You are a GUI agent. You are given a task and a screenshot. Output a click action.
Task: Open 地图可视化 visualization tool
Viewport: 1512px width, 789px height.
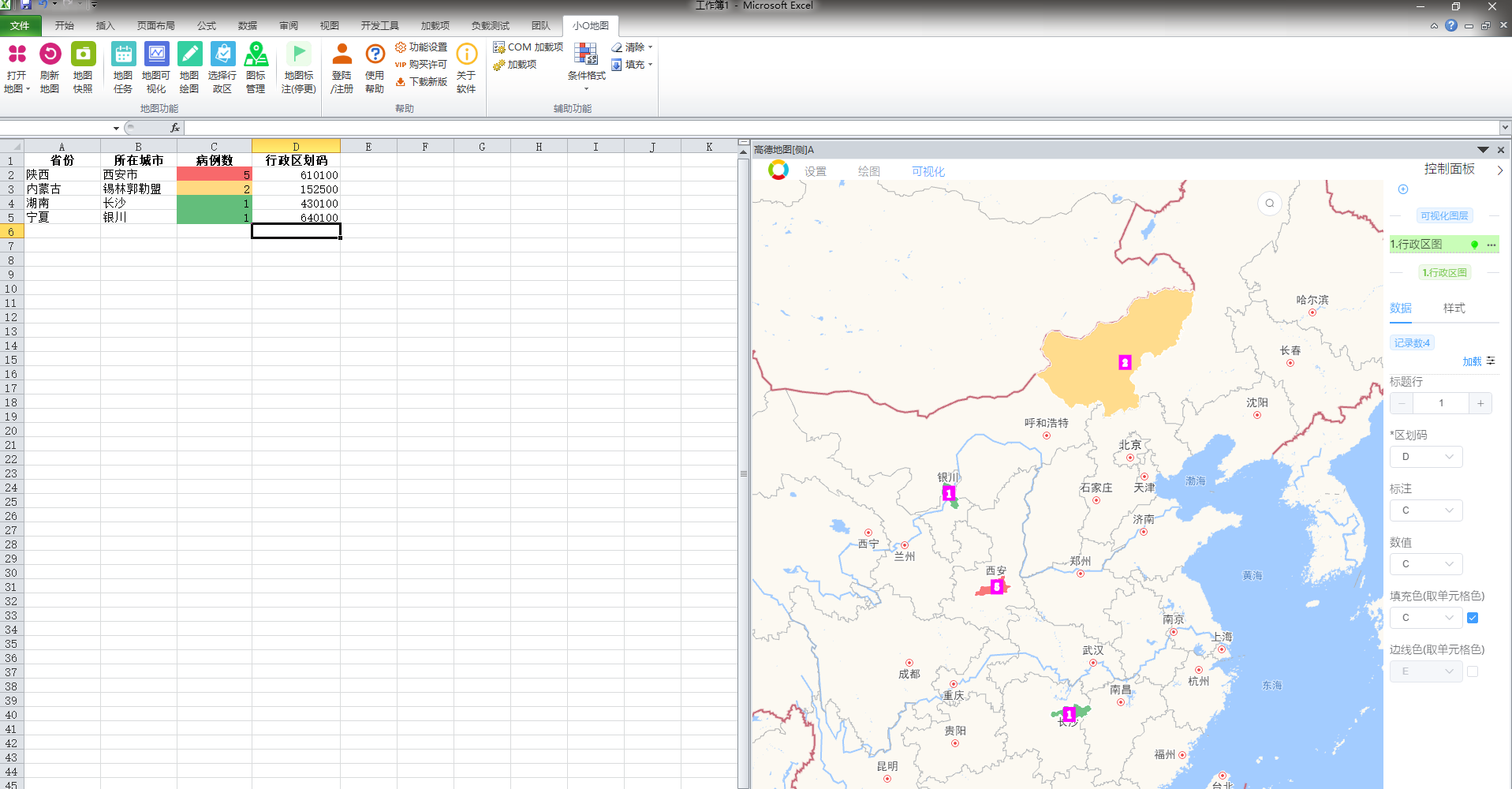pos(156,55)
